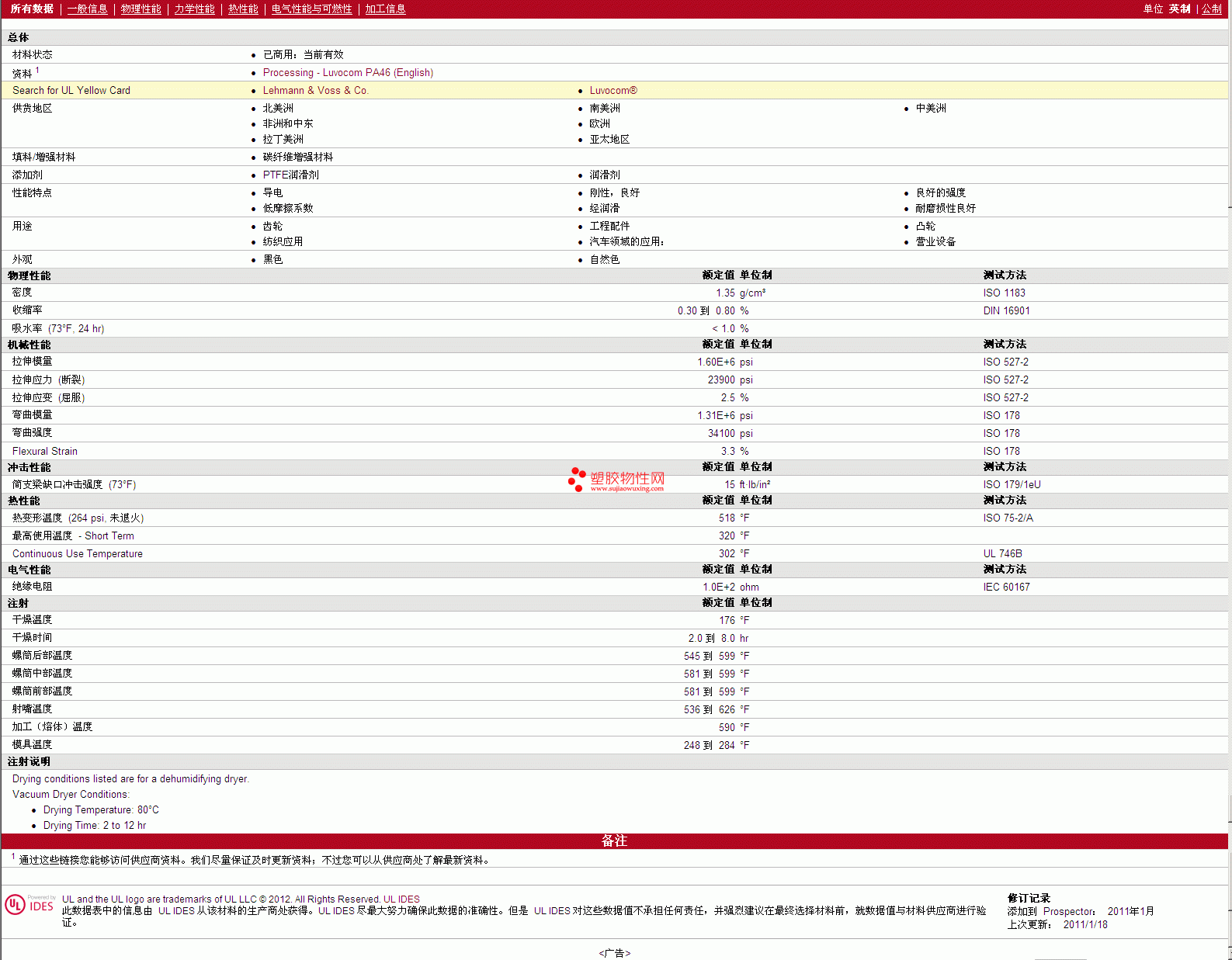This screenshot has height=960, width=1232.
Task: Click the 最高使用温度 - Short Term label
Action: click(x=73, y=535)
